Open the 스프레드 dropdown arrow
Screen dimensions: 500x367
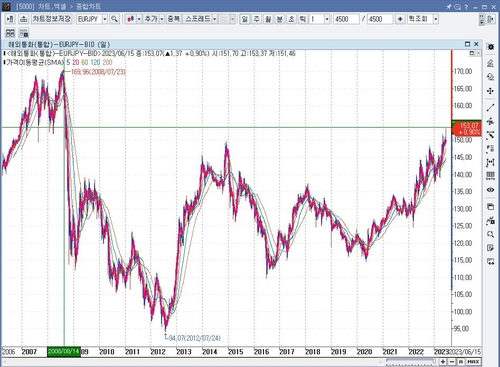[x=215, y=19]
